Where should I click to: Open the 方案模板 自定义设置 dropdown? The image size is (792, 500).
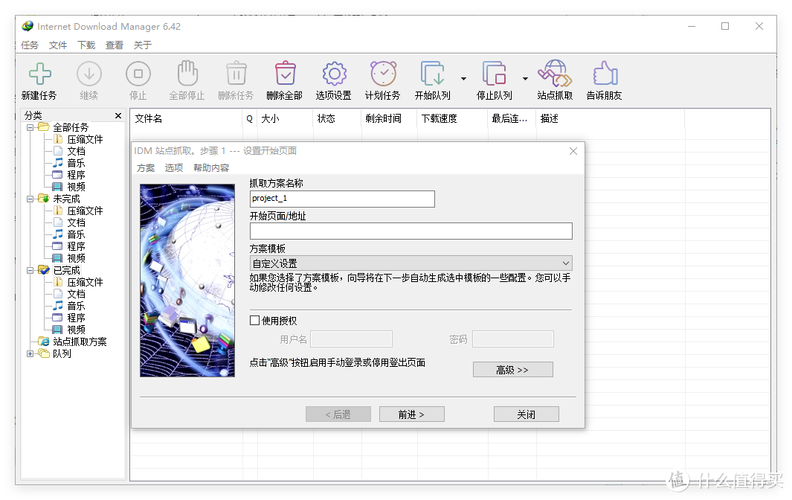coord(411,263)
